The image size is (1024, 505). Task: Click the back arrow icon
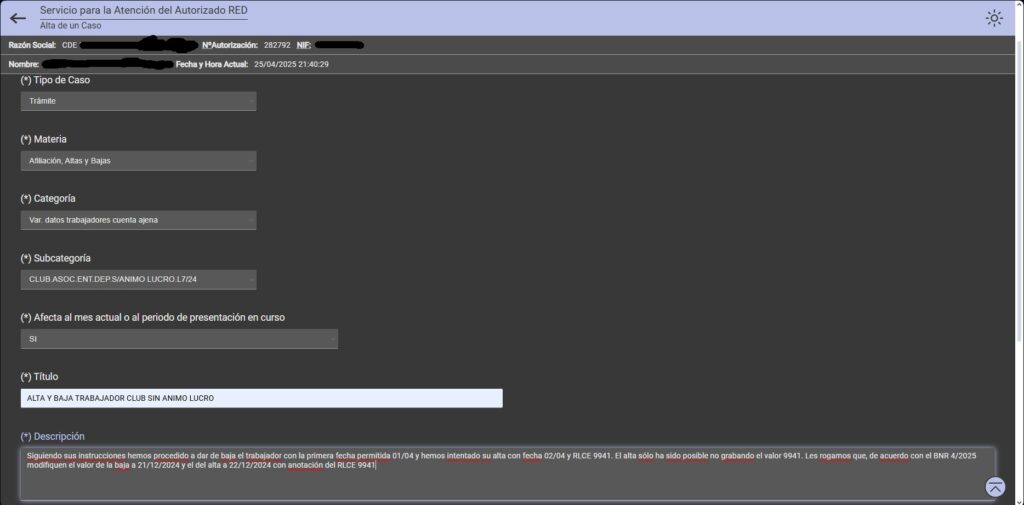(x=17, y=17)
